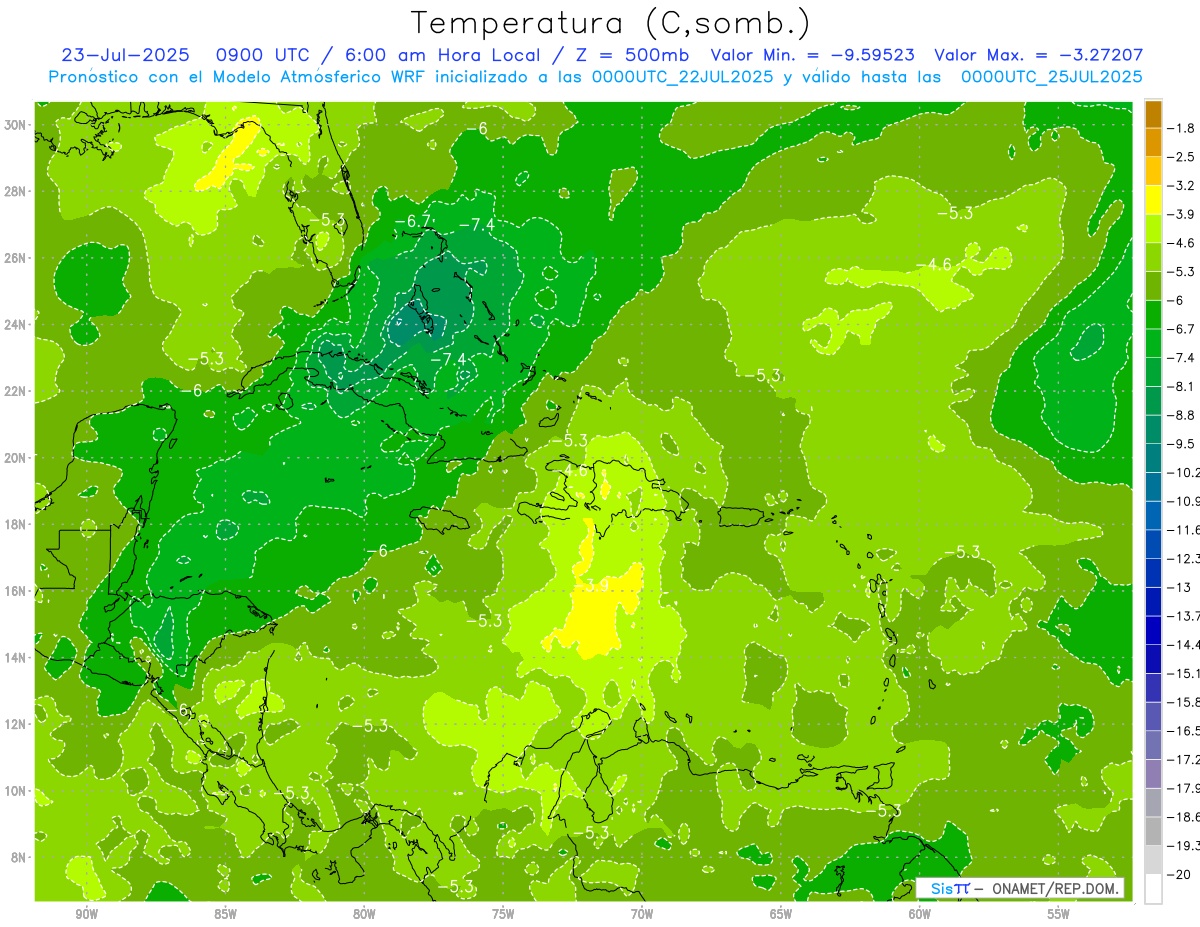This screenshot has height=927, width=1200.
Task: Click the legend swatch between -3.2 and -3.9
Action: (1153, 200)
